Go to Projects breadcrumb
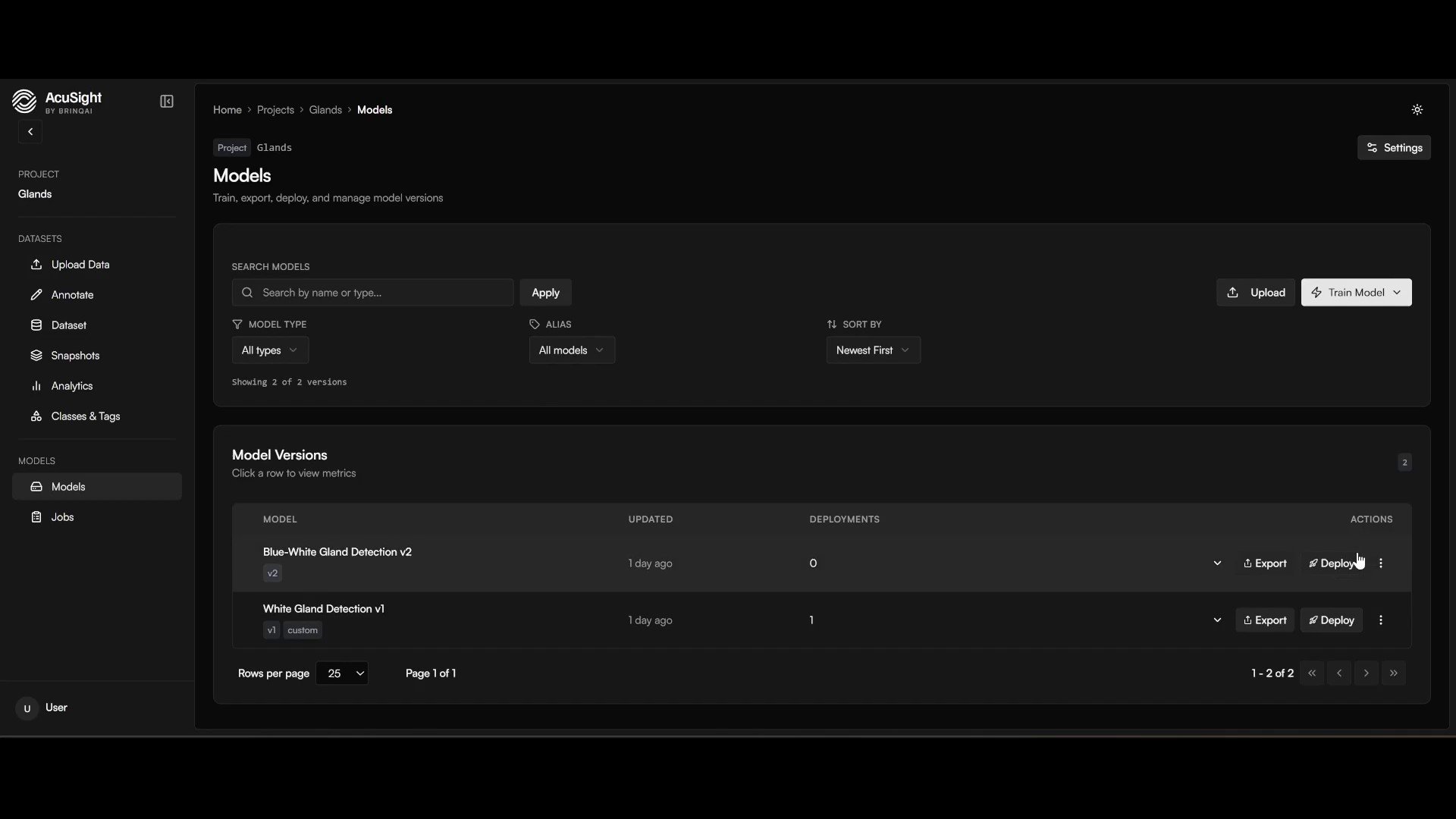 [275, 110]
